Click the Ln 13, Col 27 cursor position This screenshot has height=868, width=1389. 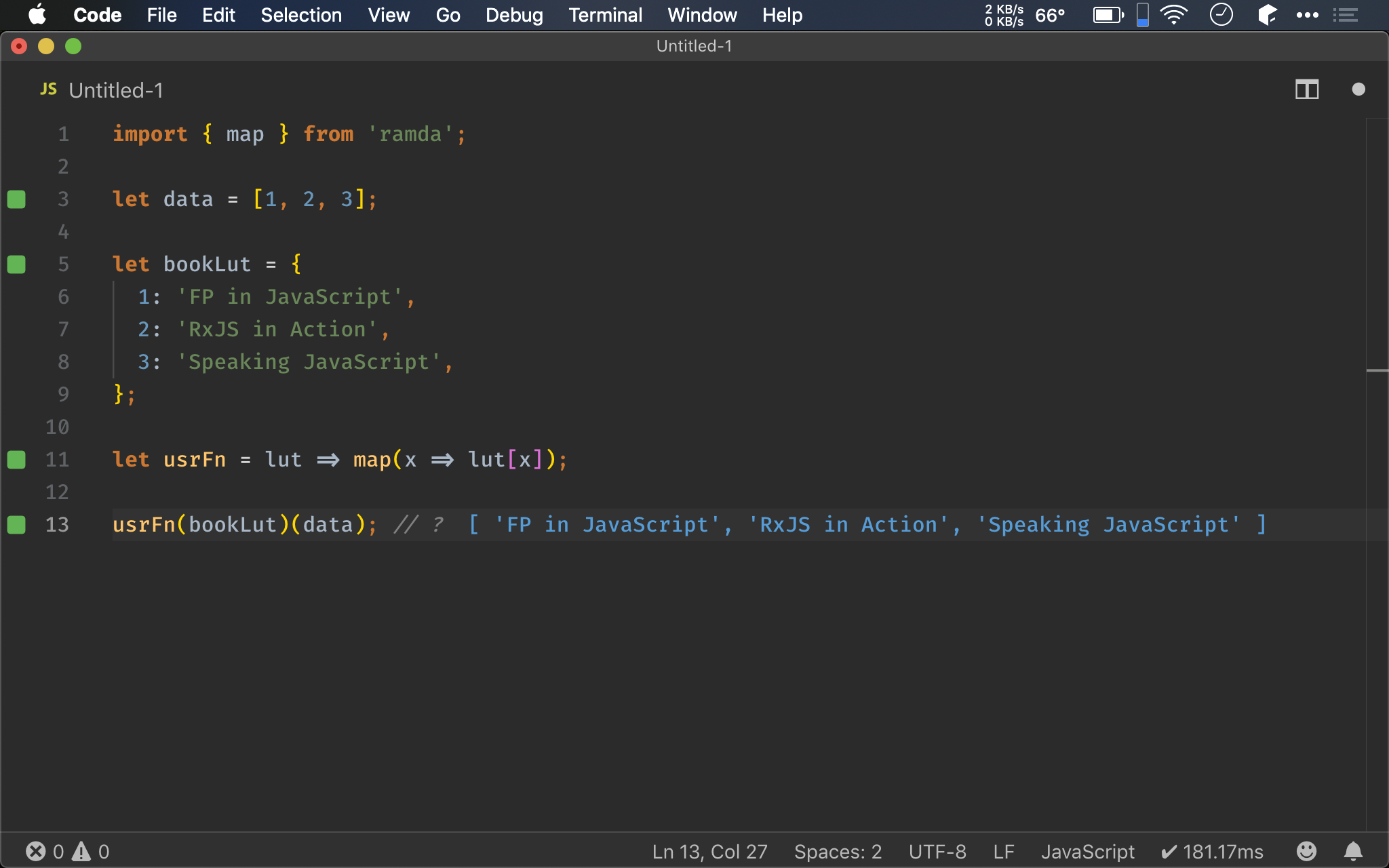[x=709, y=852]
